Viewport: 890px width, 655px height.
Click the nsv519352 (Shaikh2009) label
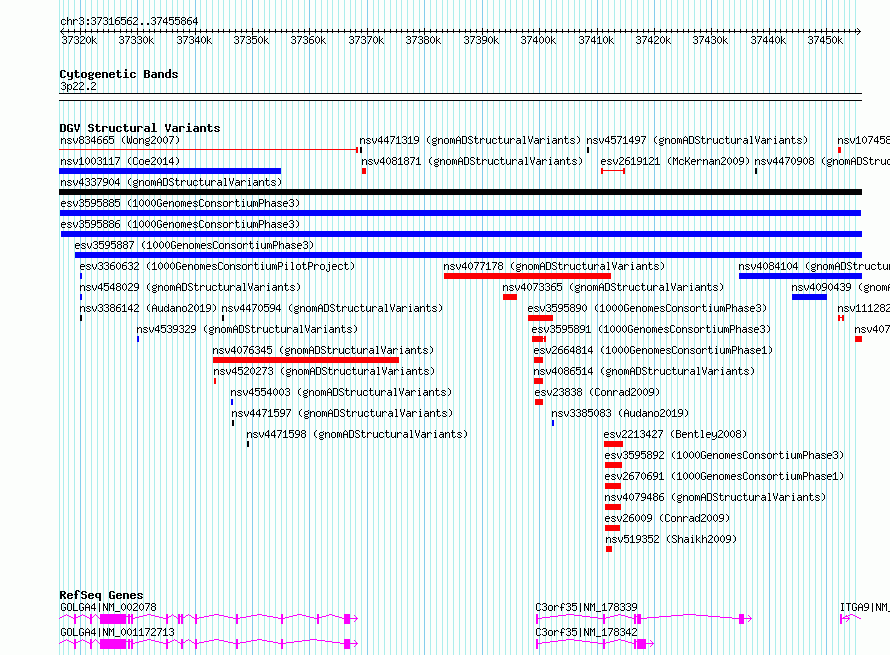(x=671, y=539)
